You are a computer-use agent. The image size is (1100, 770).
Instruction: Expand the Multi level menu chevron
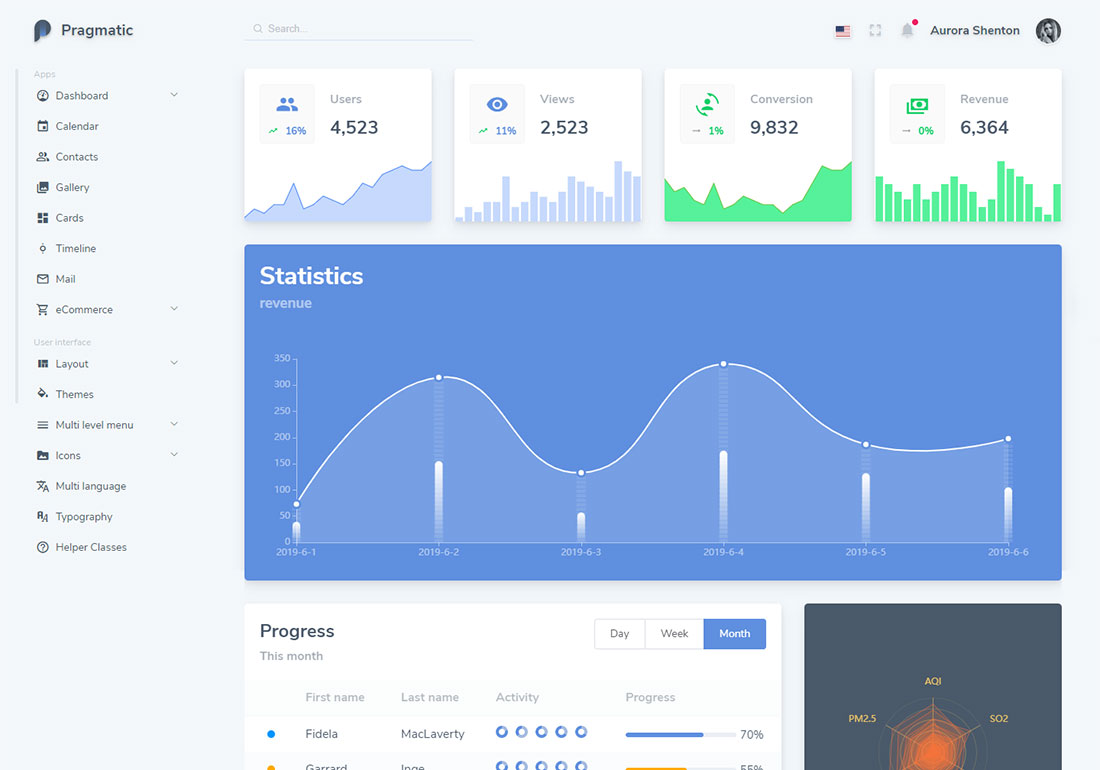tap(174, 424)
